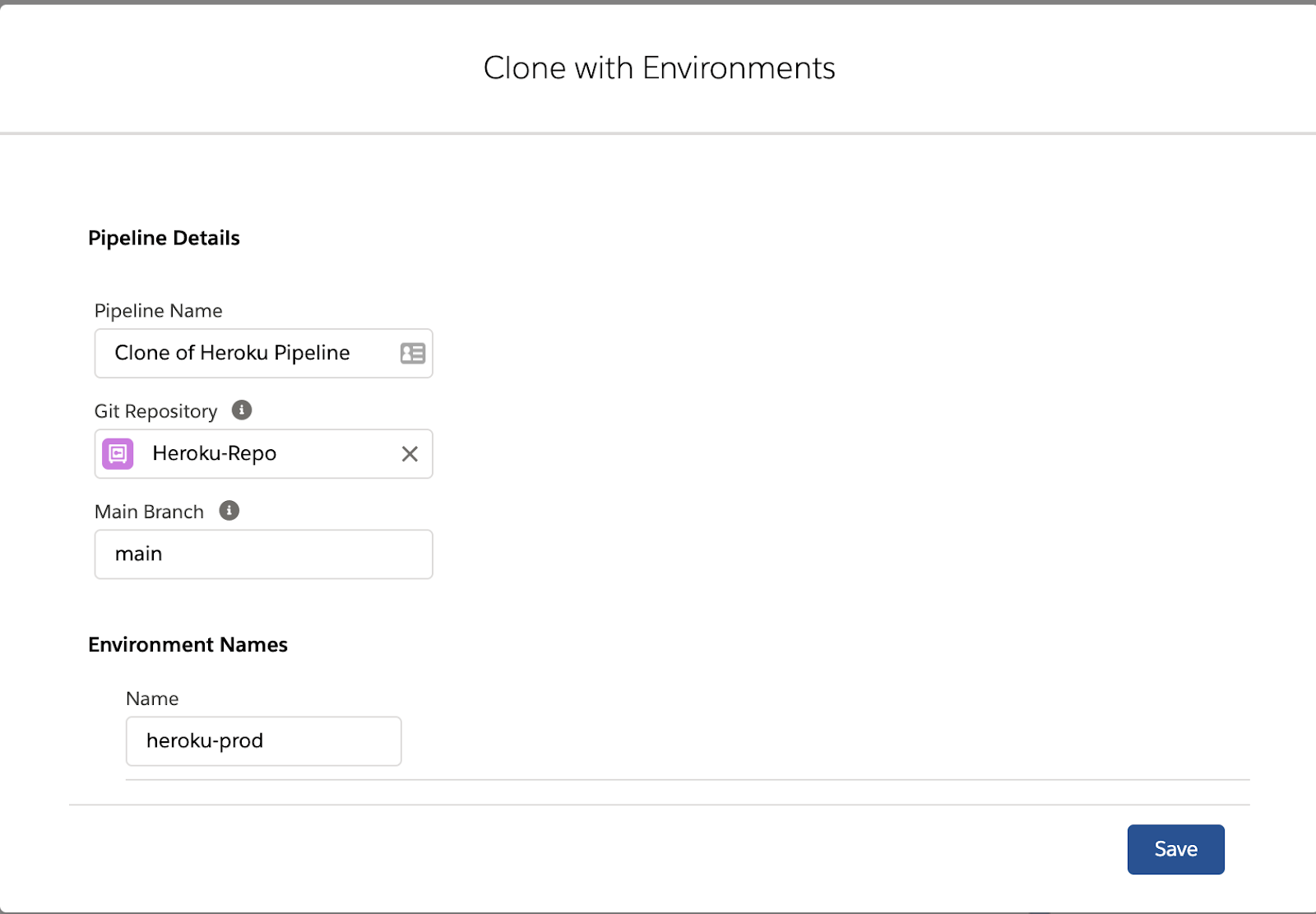Viewport: 1316px width, 914px height.
Task: Select the Pipeline Name text field
Action: 247,353
